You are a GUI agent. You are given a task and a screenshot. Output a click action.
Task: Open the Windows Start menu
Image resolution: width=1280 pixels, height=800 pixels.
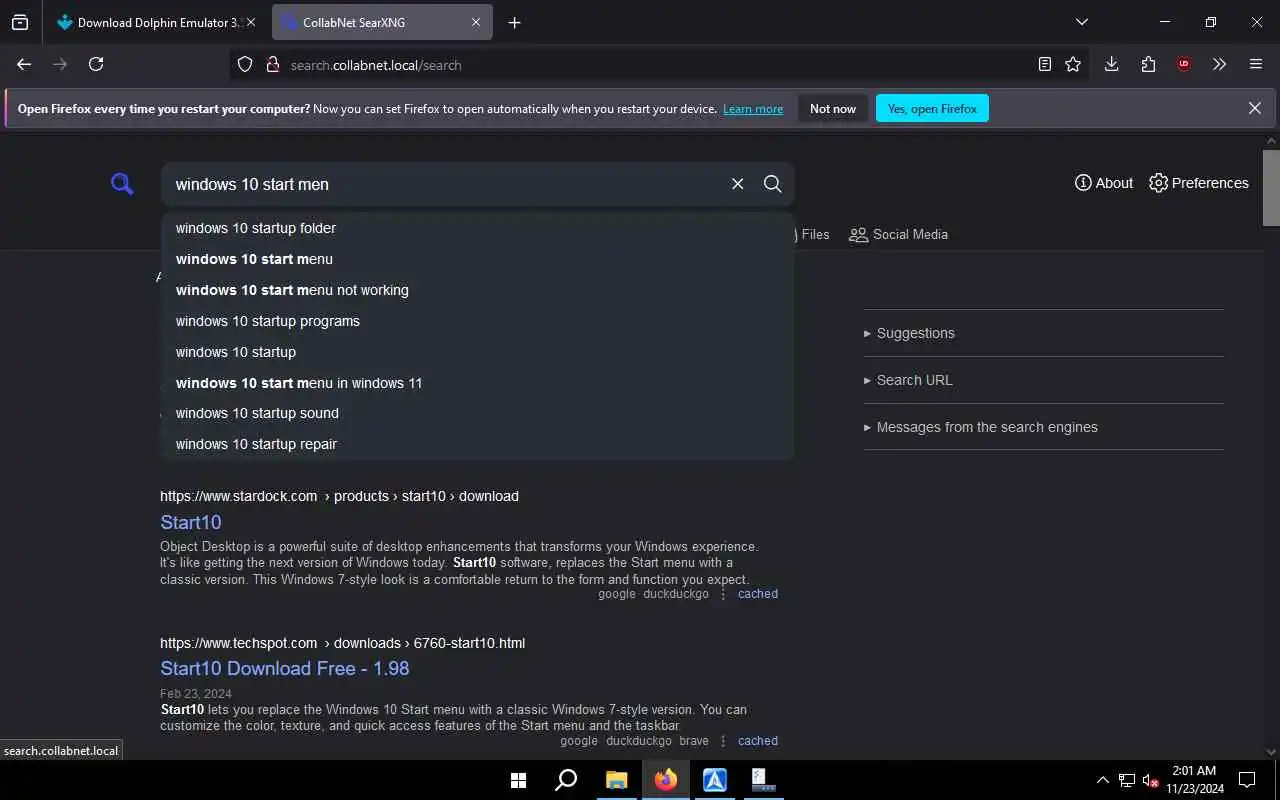tap(518, 780)
